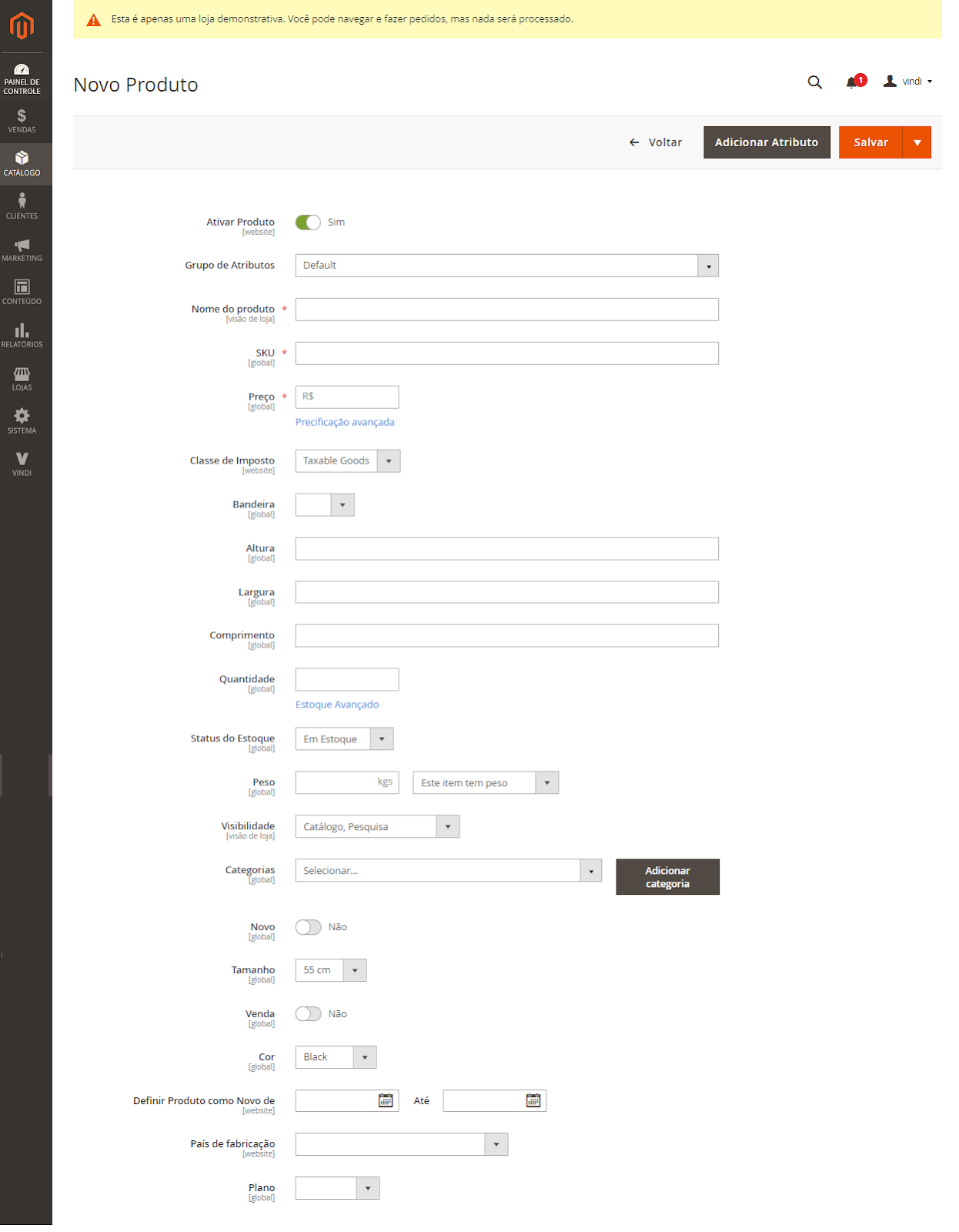Enable the Novo toggle switch

click(308, 927)
